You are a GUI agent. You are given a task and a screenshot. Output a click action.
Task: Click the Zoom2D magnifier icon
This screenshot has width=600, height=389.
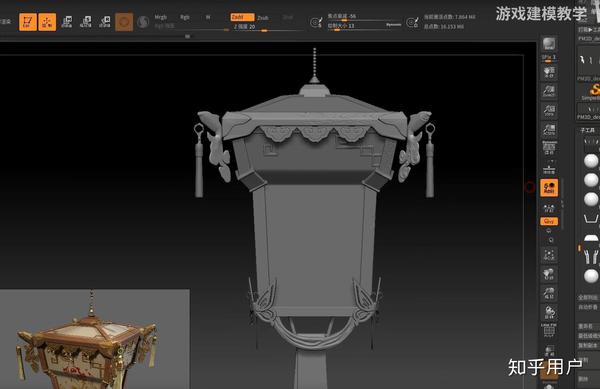pyautogui.click(x=549, y=91)
